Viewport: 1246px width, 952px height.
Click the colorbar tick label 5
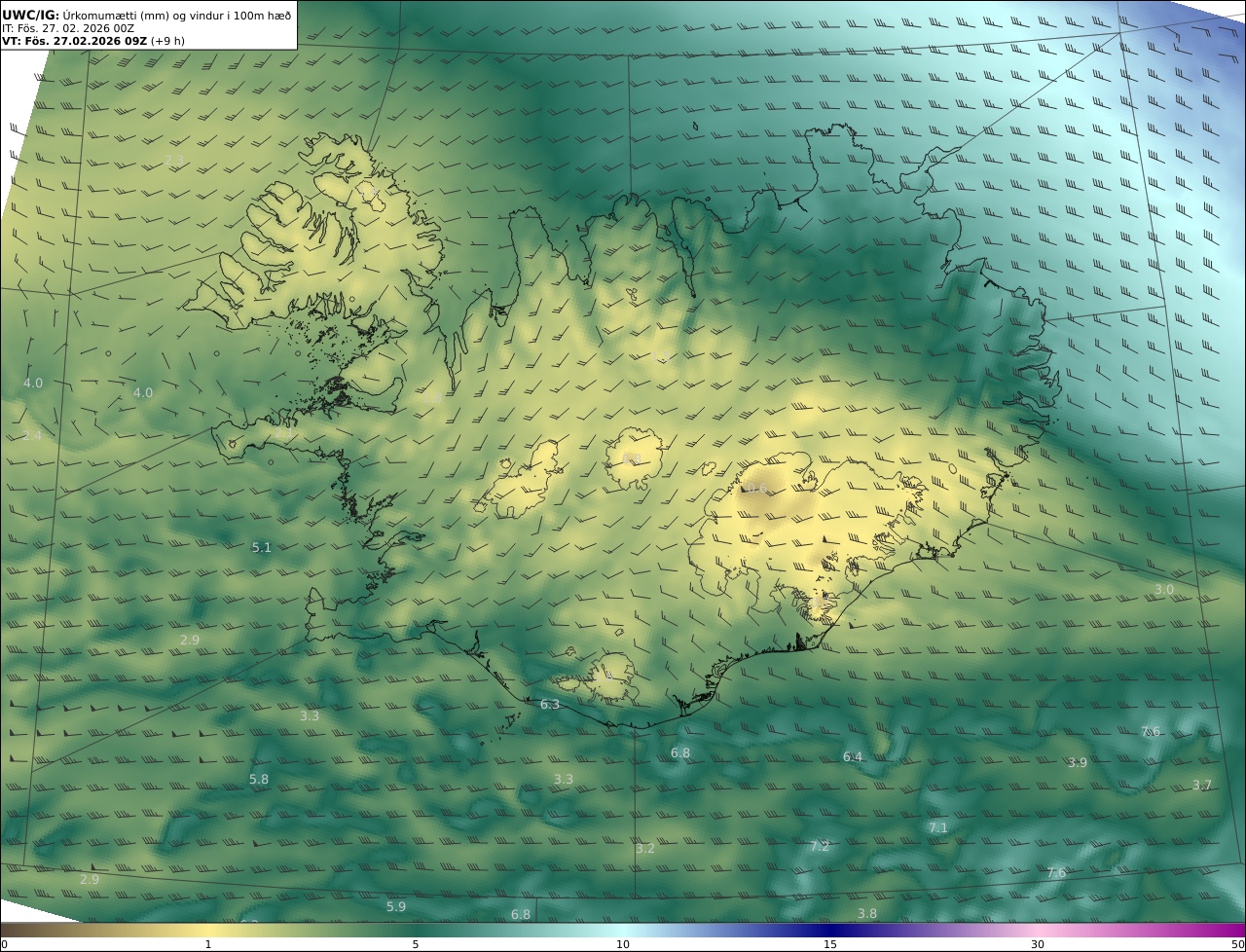click(416, 944)
